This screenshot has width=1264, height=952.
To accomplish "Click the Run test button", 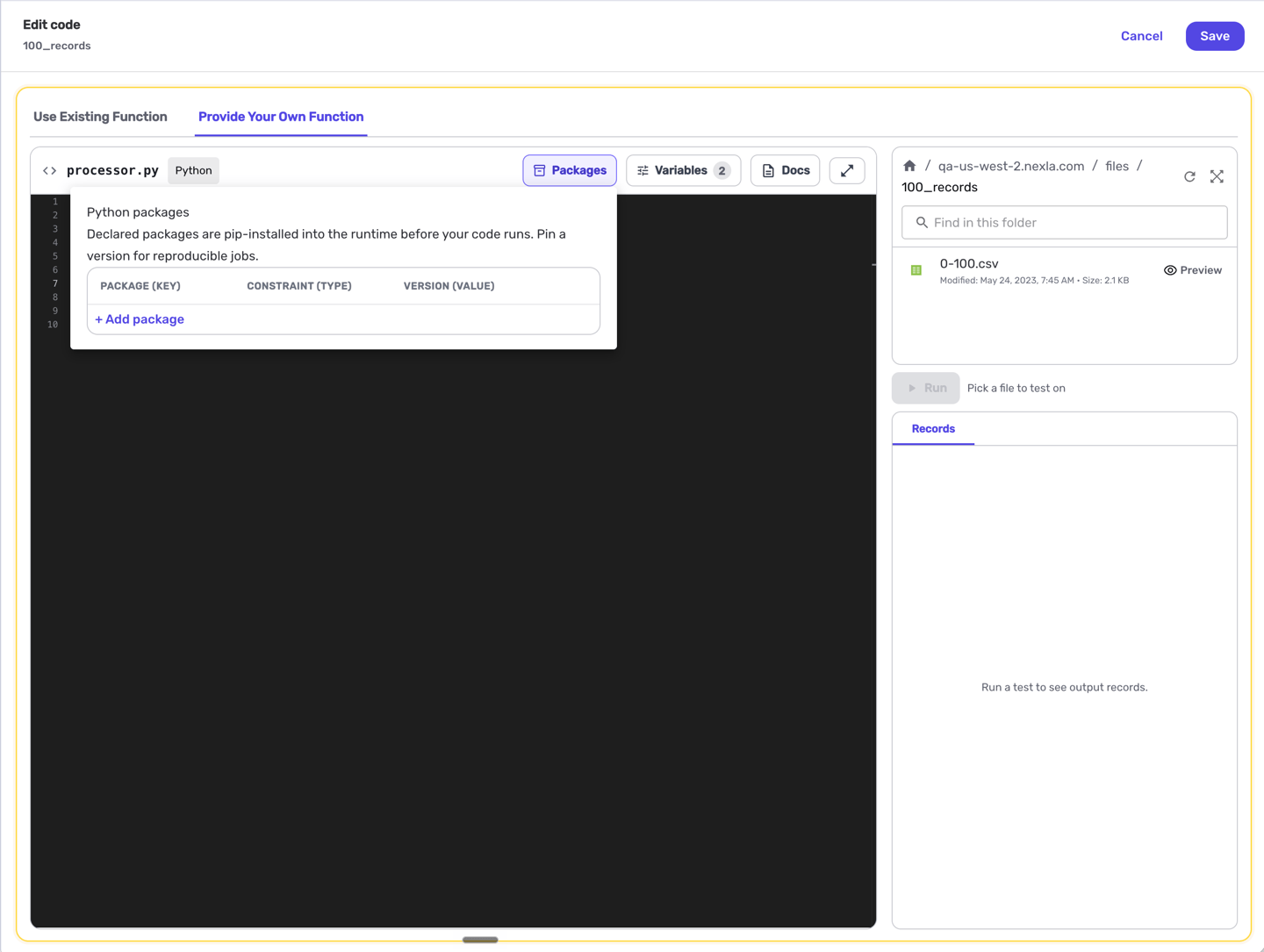I will 926,388.
